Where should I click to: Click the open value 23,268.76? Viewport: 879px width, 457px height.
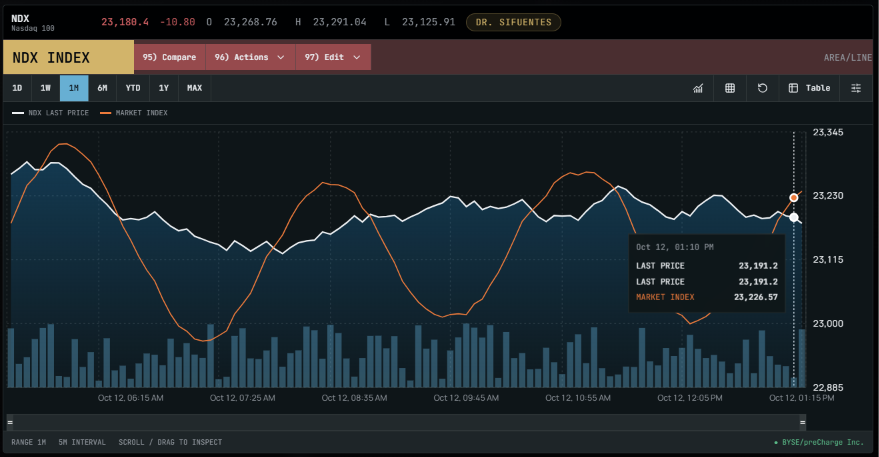(251, 22)
